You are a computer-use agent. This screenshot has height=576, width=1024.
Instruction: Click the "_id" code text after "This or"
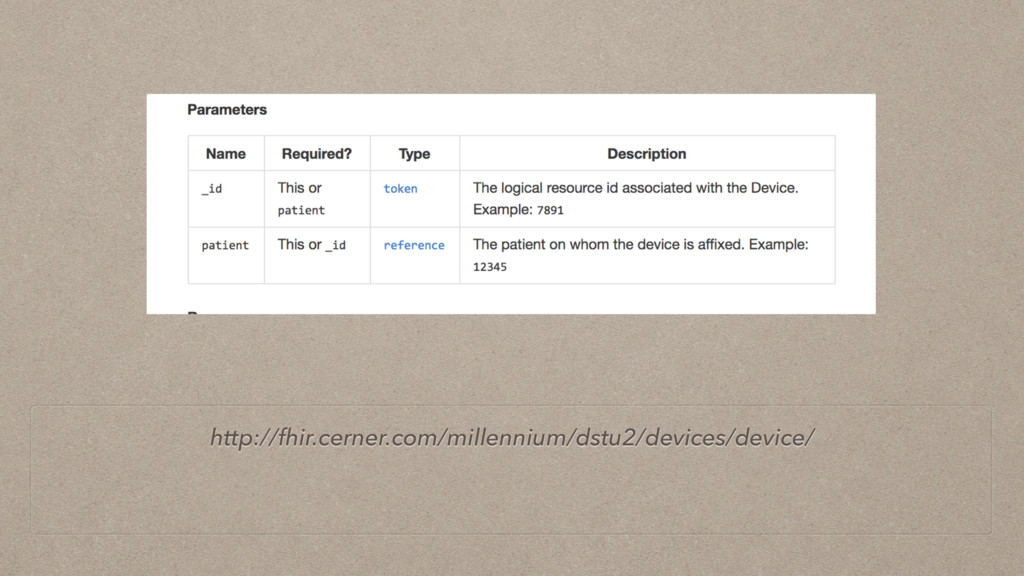336,245
